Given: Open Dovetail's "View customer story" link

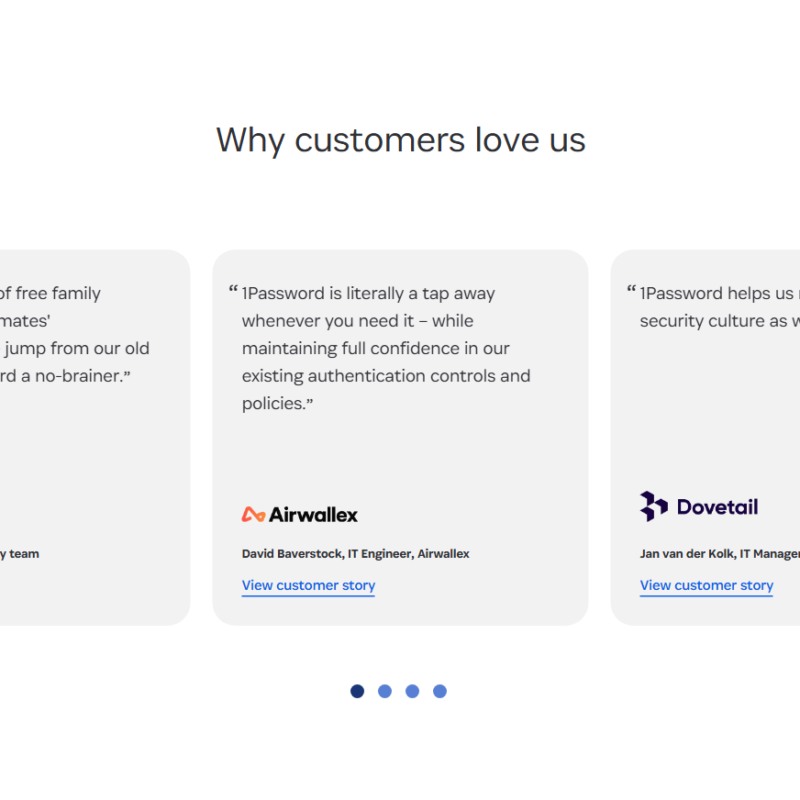Looking at the screenshot, I should point(706,585).
